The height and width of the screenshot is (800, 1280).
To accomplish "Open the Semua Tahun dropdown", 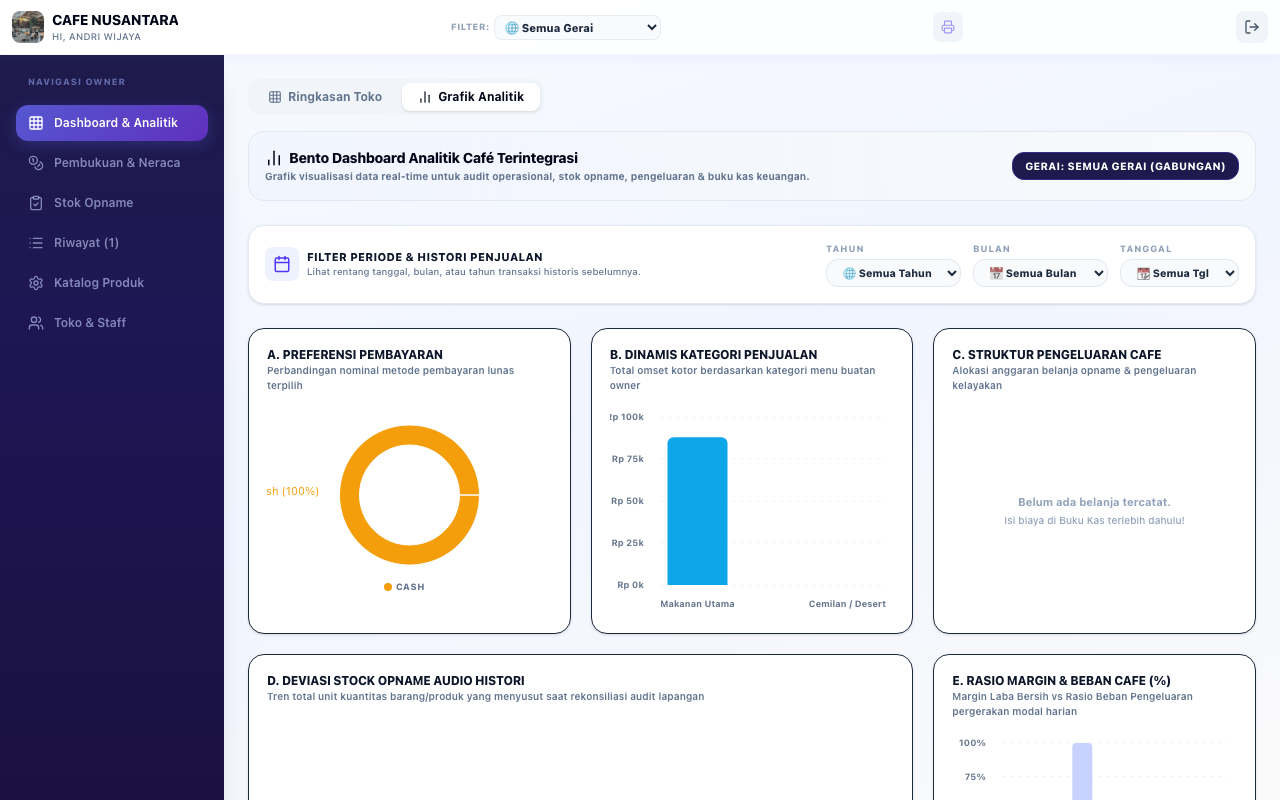I will [893, 273].
